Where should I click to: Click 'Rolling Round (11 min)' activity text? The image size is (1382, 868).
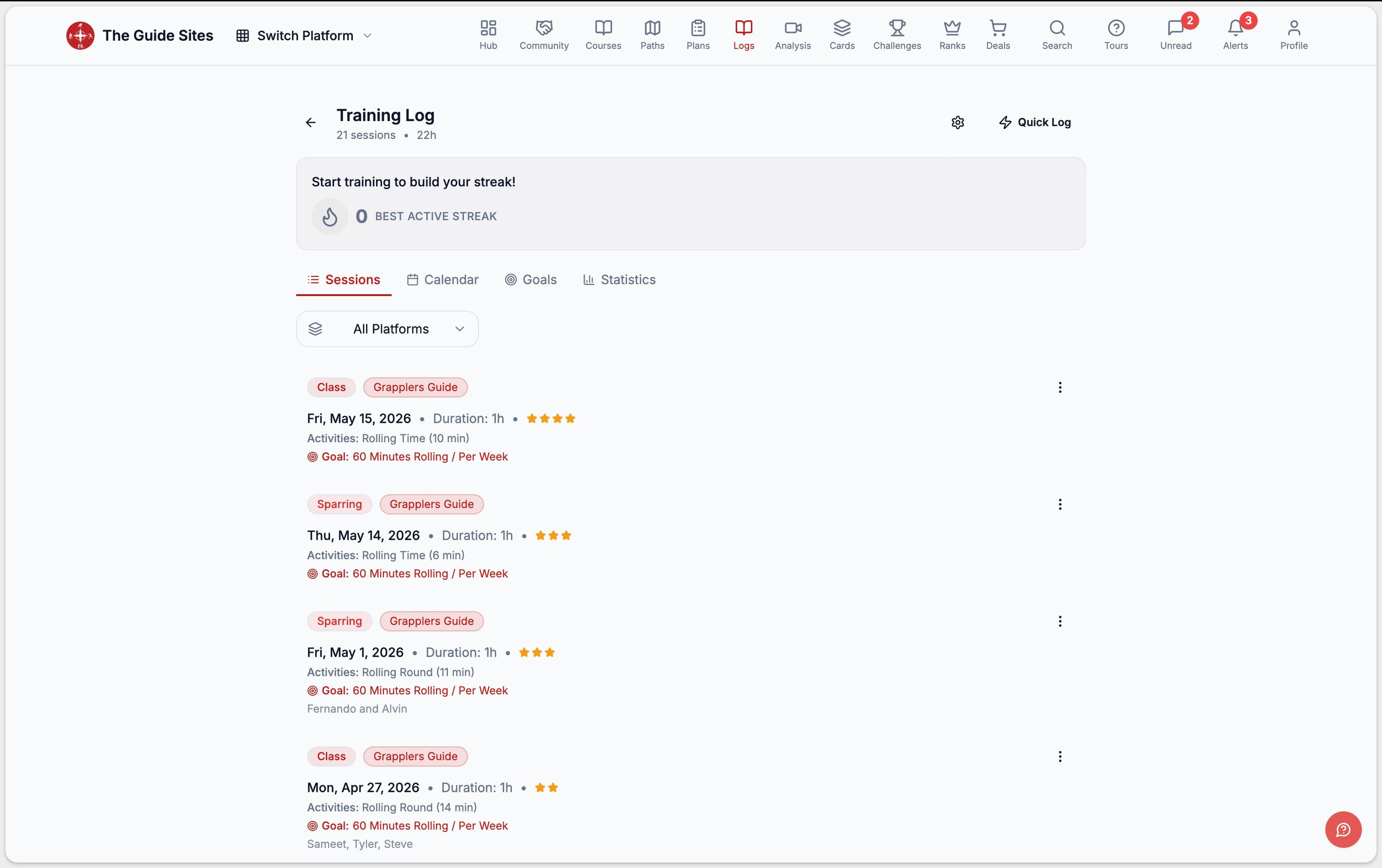click(x=418, y=672)
